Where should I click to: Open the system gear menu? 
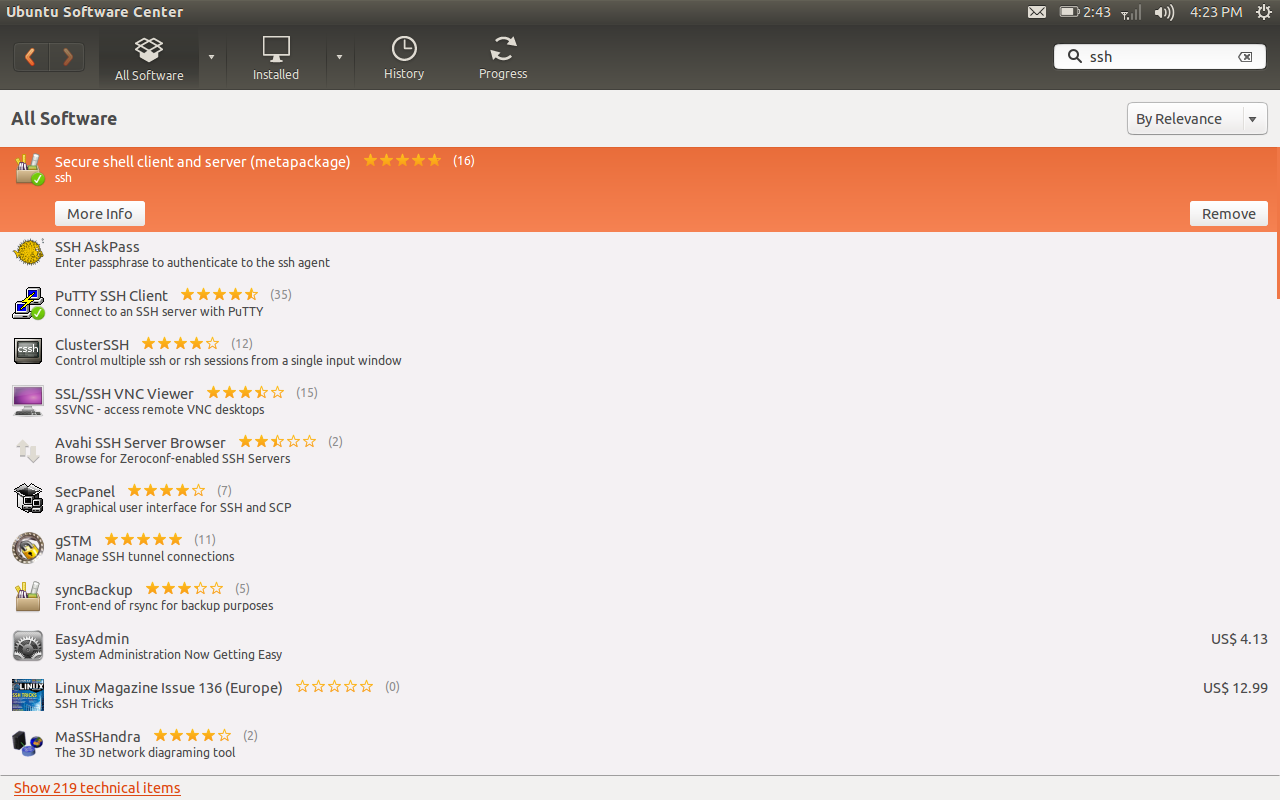pos(1263,13)
